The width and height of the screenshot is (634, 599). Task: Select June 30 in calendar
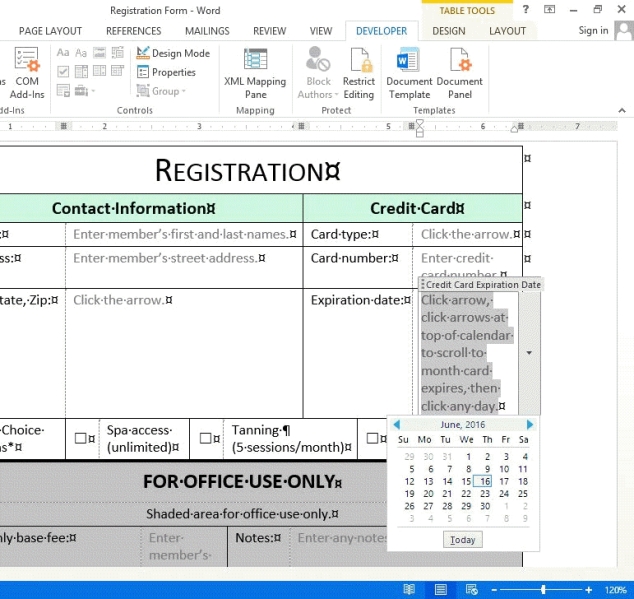point(485,506)
